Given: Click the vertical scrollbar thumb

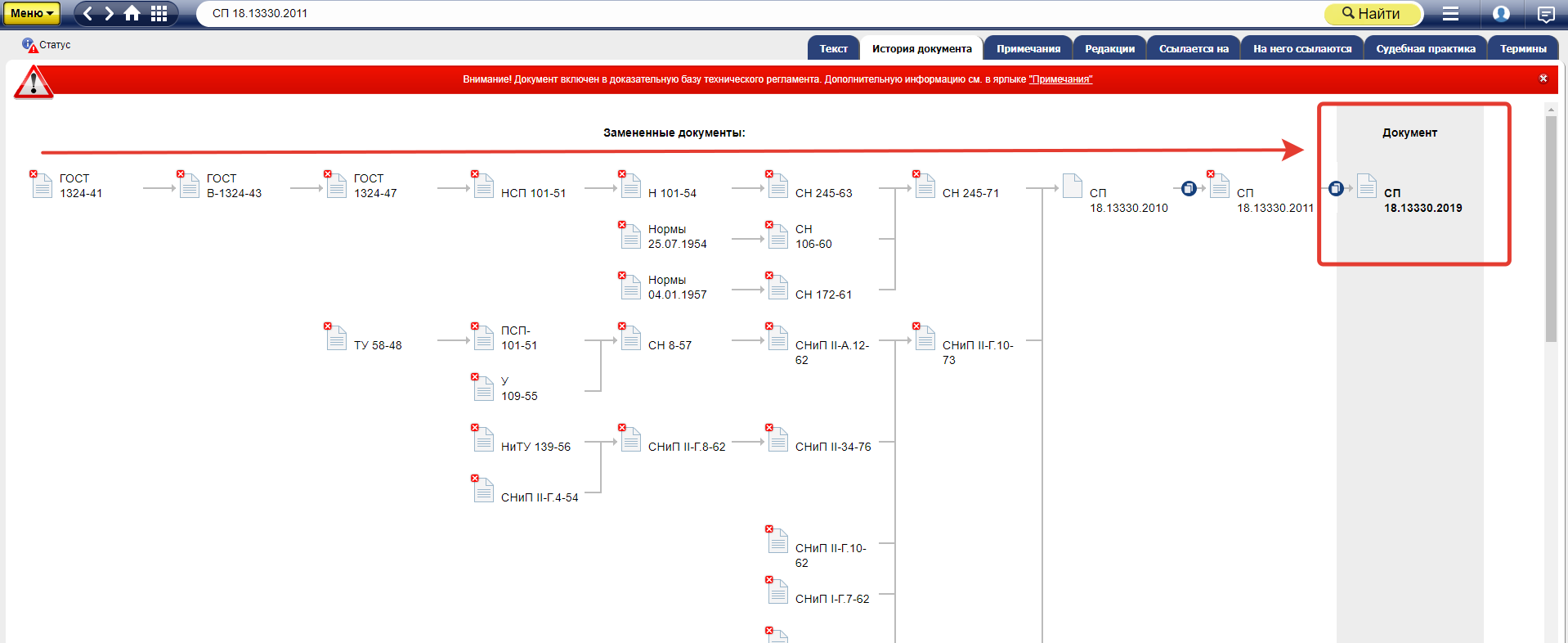Looking at the screenshot, I should click(1550, 229).
